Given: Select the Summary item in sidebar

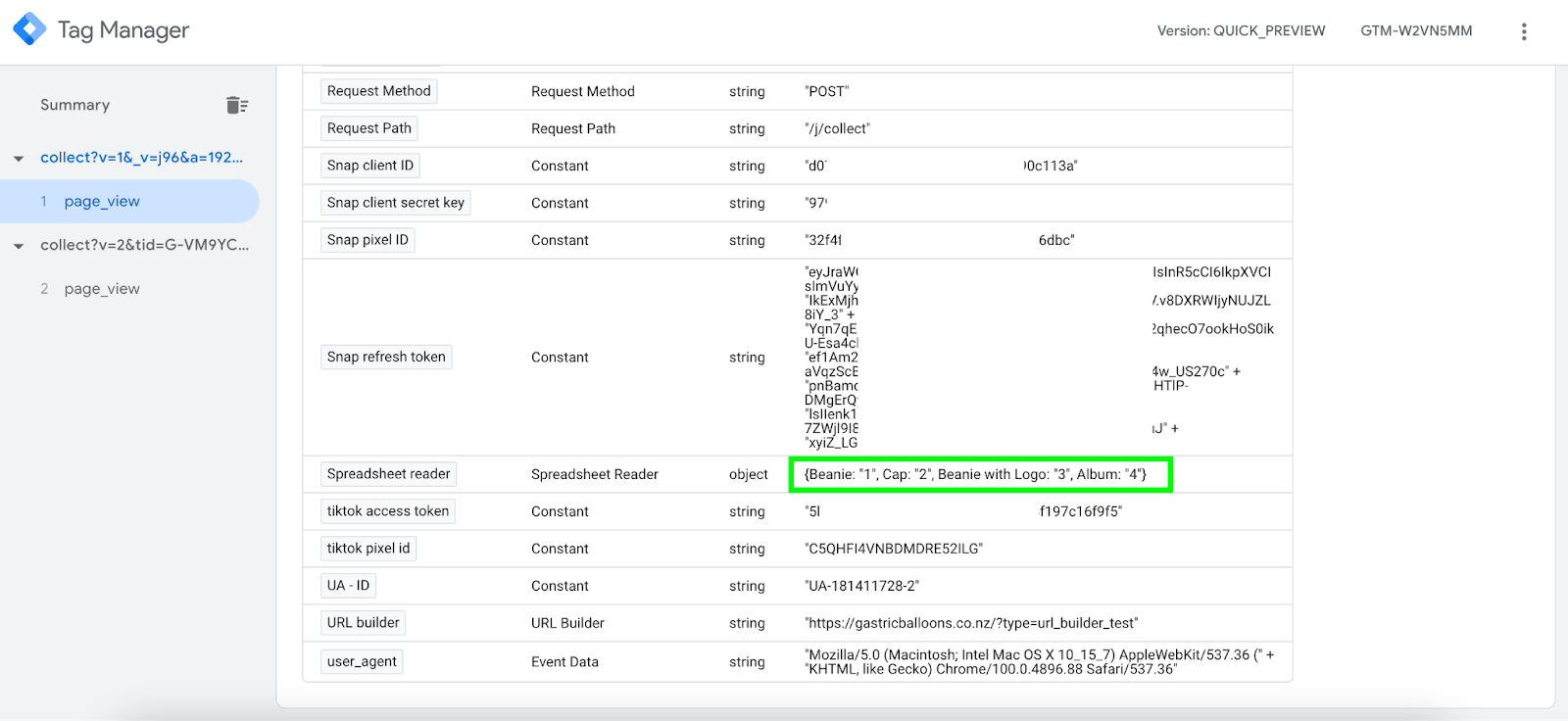Looking at the screenshot, I should point(75,105).
